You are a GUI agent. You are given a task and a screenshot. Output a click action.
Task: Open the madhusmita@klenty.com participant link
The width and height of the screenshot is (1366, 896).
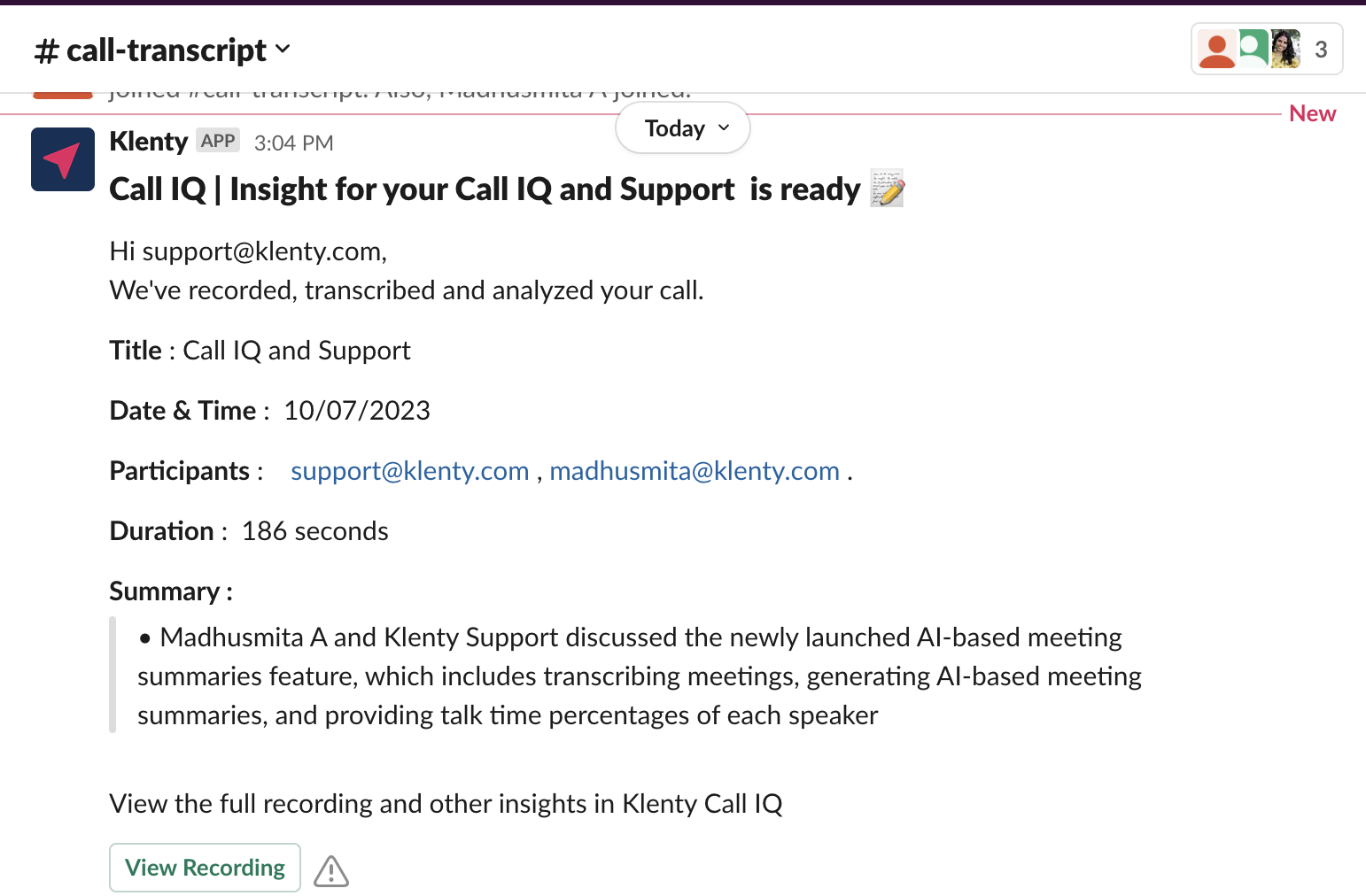695,471
